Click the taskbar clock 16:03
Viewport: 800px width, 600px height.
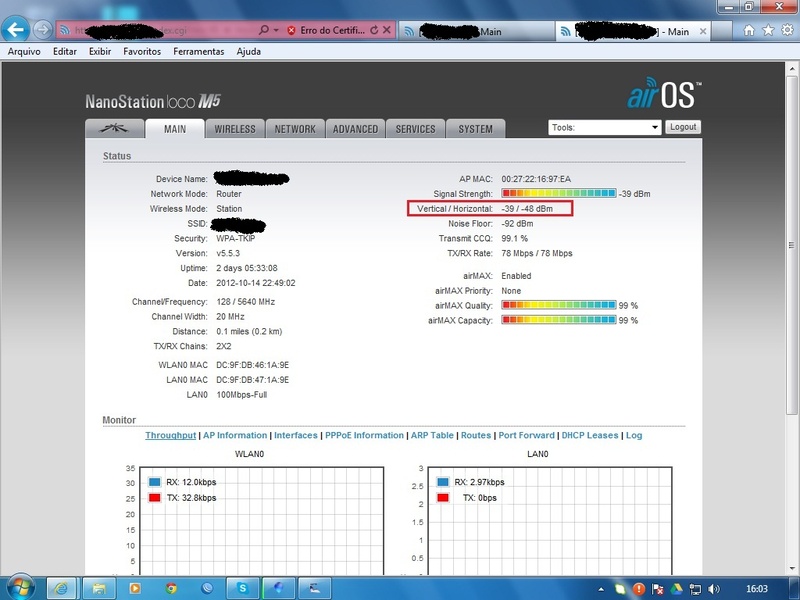(757, 589)
